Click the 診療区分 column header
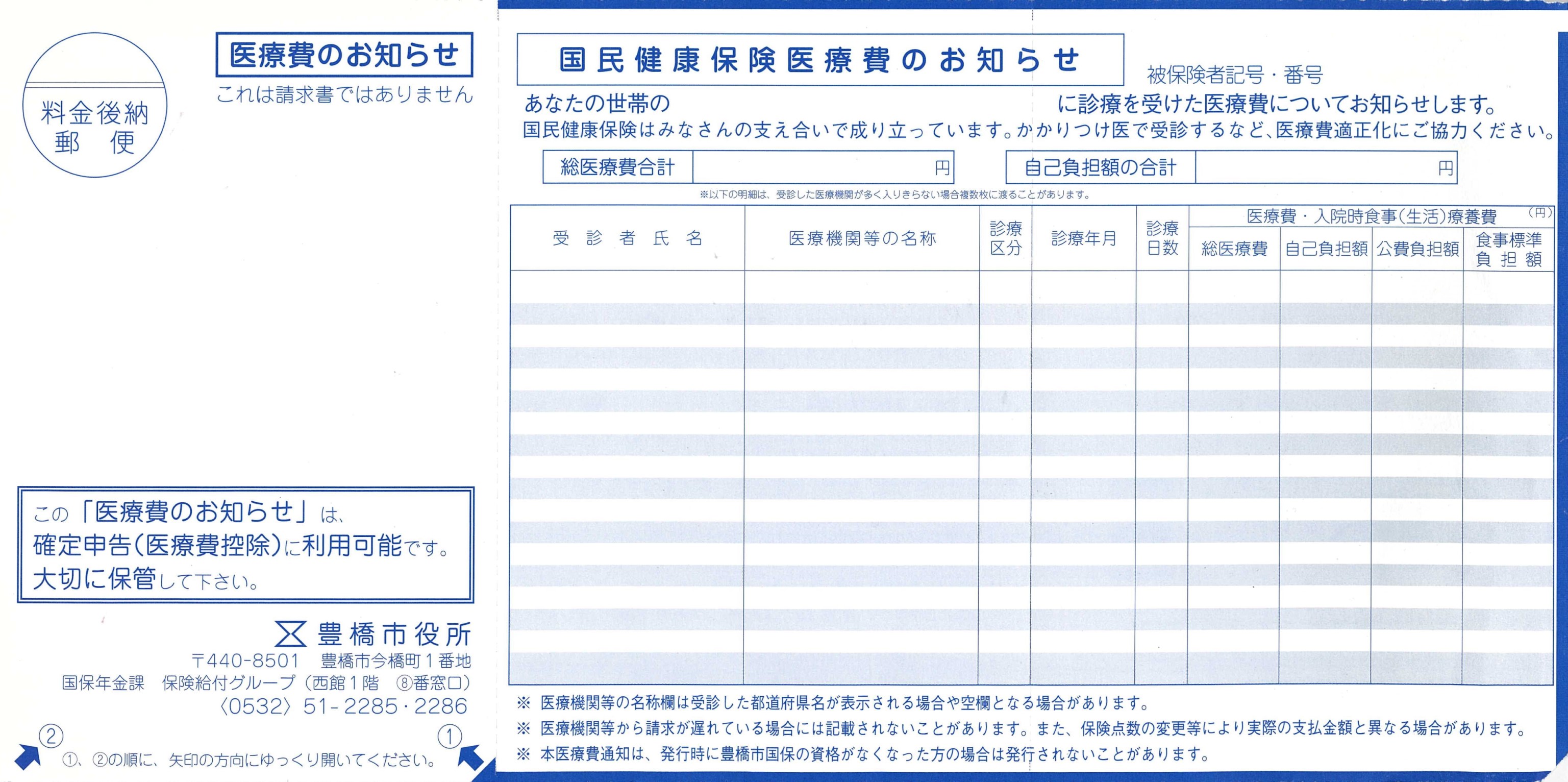The height and width of the screenshot is (782, 1568). click(1006, 238)
